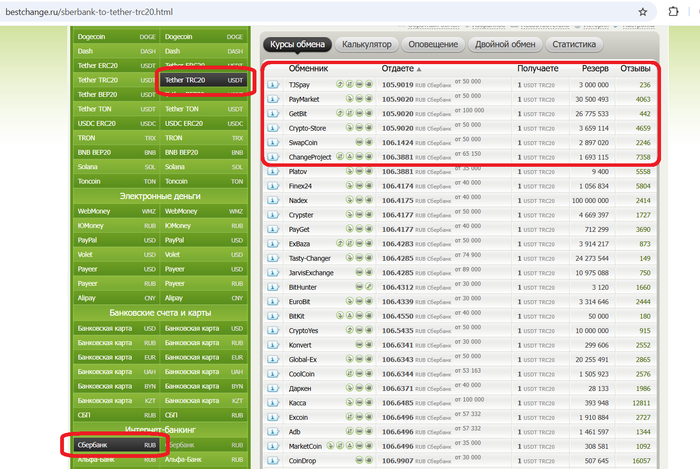
Task: Choose Tether BEP20 in the give column
Action: click(116, 95)
